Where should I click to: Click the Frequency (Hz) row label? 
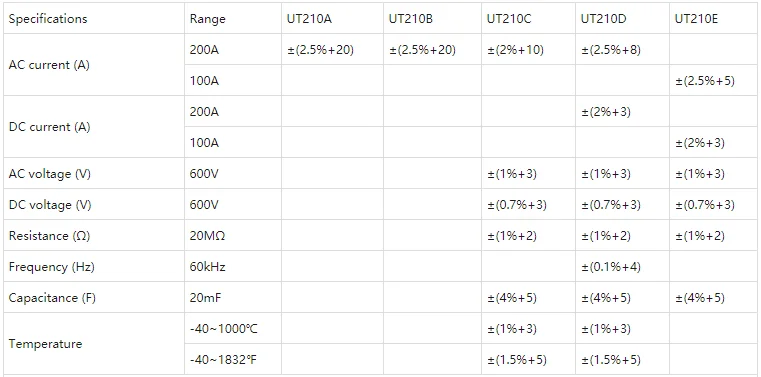point(51,267)
